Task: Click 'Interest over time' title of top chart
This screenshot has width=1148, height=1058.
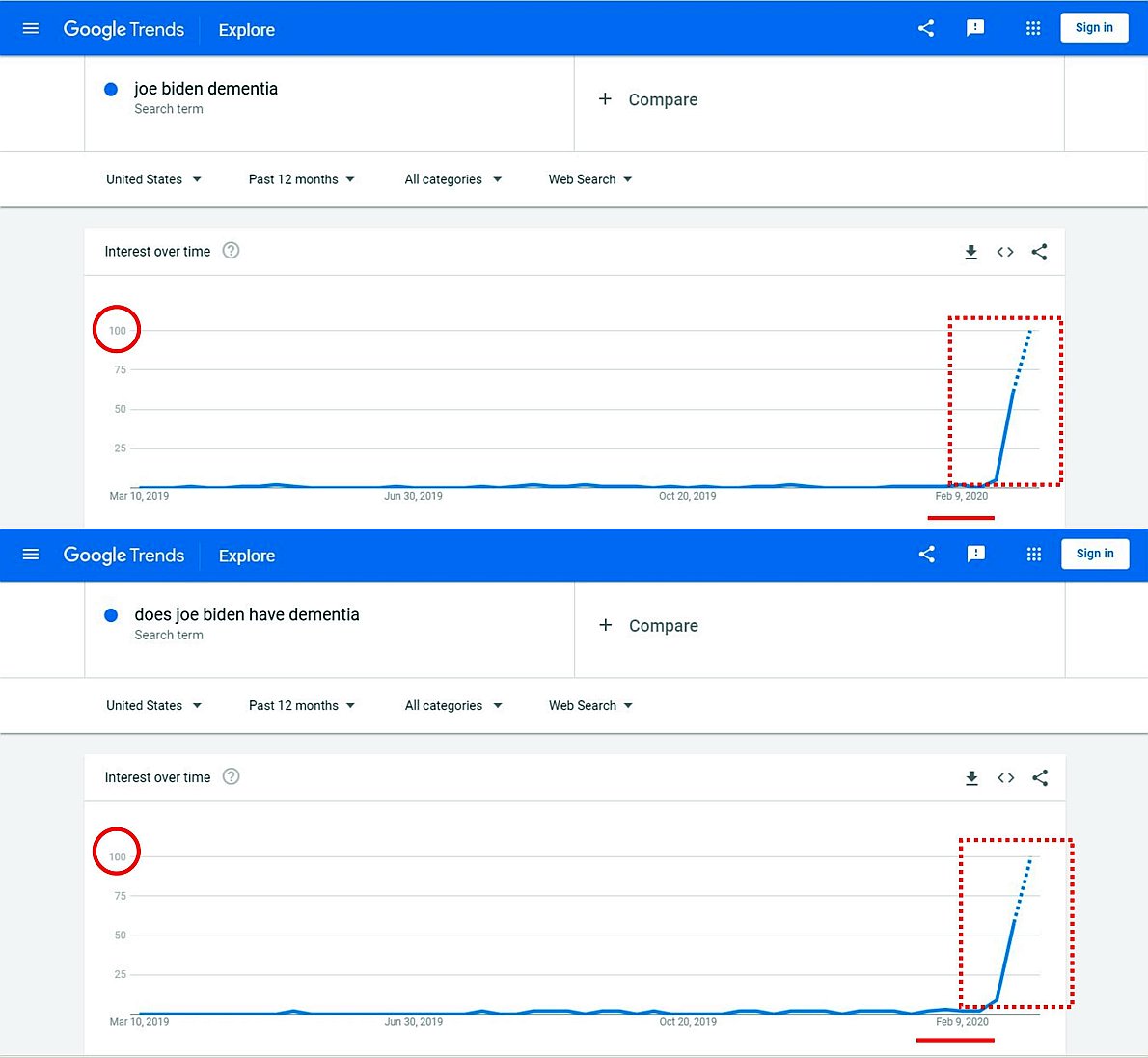Action: tap(157, 251)
